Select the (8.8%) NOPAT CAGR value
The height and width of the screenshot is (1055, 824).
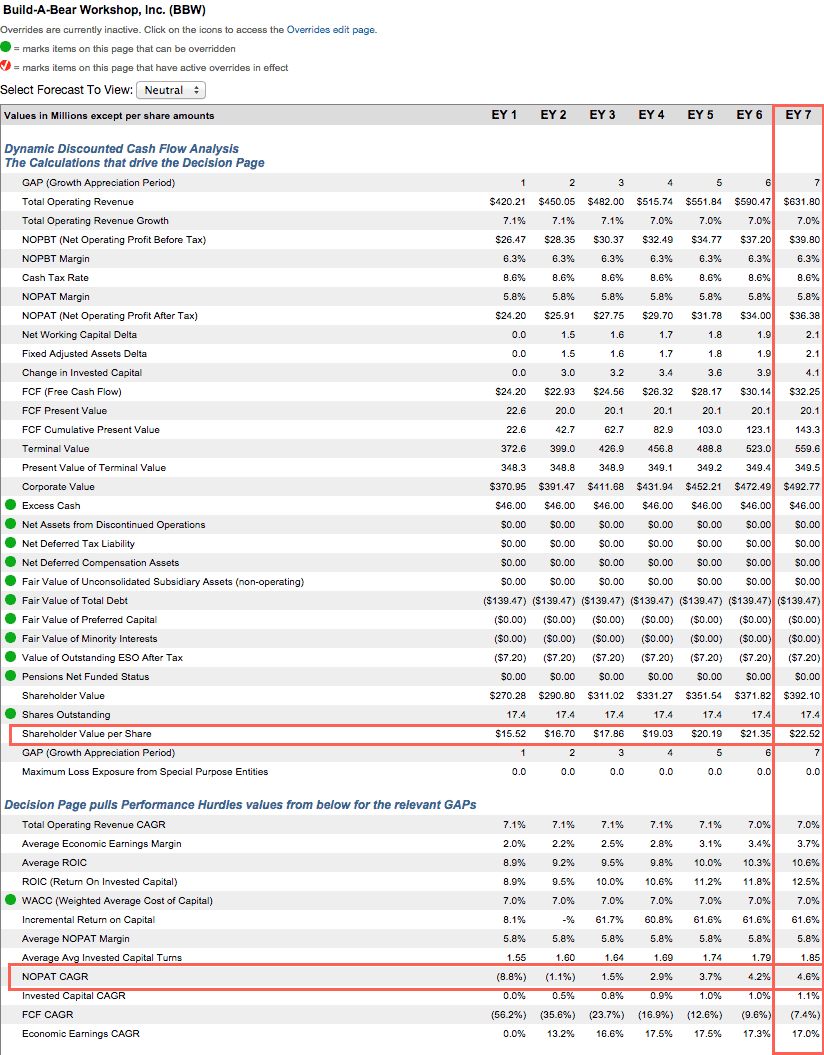pyautogui.click(x=511, y=976)
